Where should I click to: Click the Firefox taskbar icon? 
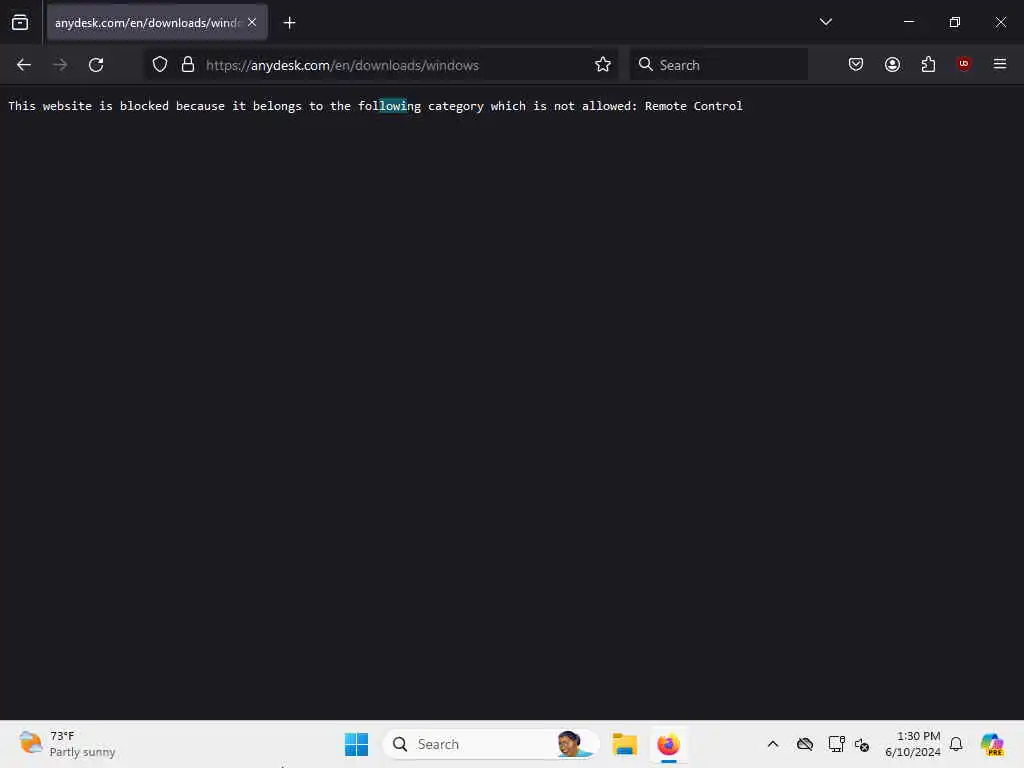[669, 744]
